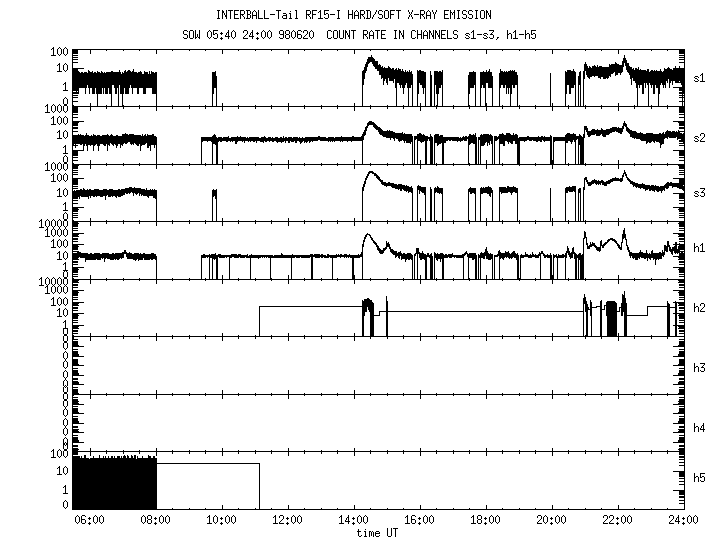
Task: Select the 14:00 time axis tick label
Action: [x=353, y=521]
